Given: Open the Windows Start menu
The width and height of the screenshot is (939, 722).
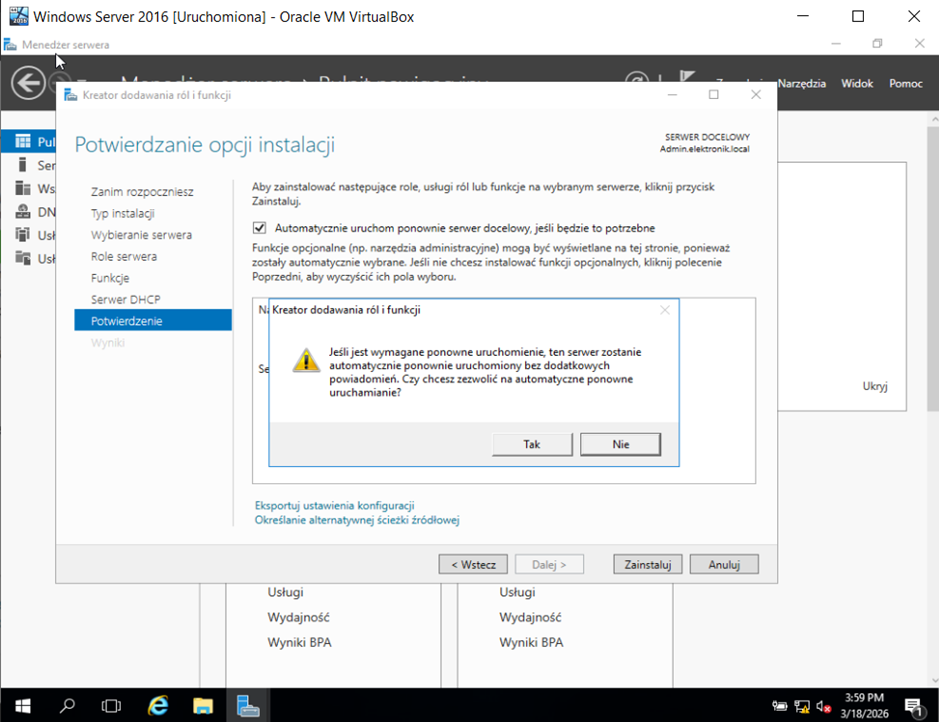Looking at the screenshot, I should (22, 705).
